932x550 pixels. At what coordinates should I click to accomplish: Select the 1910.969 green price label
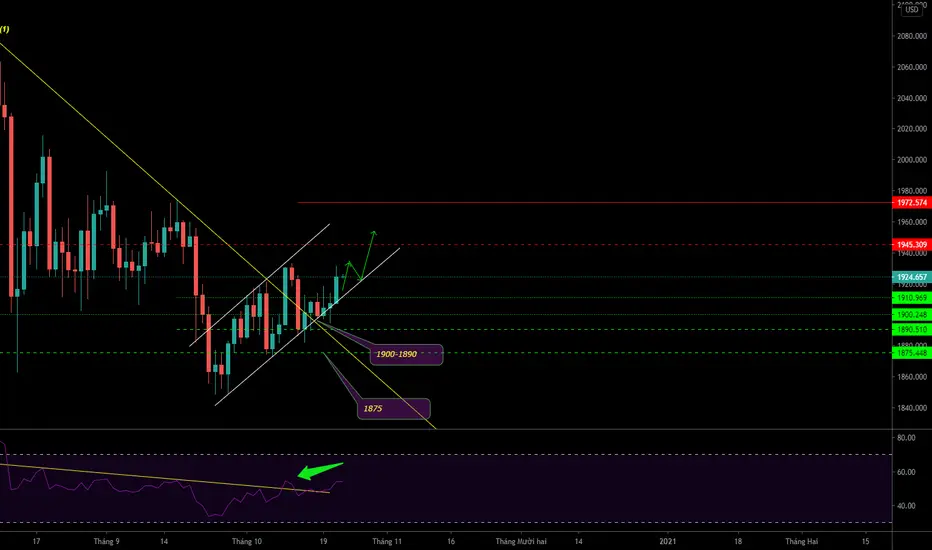912,298
